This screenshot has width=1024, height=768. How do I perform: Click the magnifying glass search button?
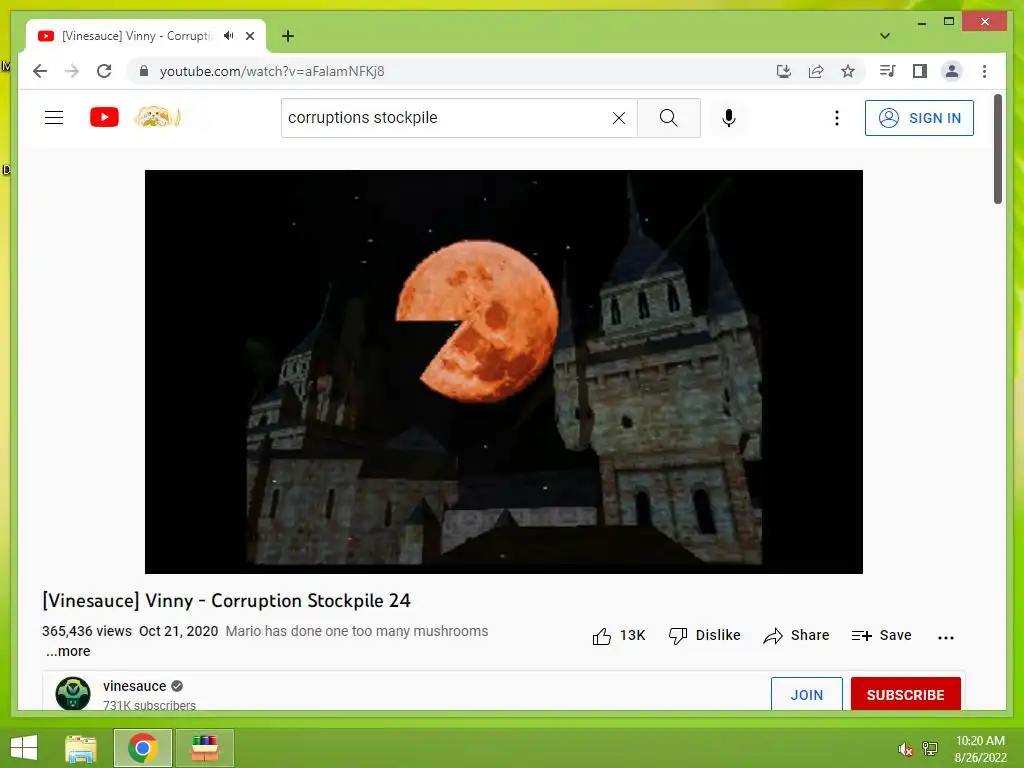pyautogui.click(x=669, y=118)
